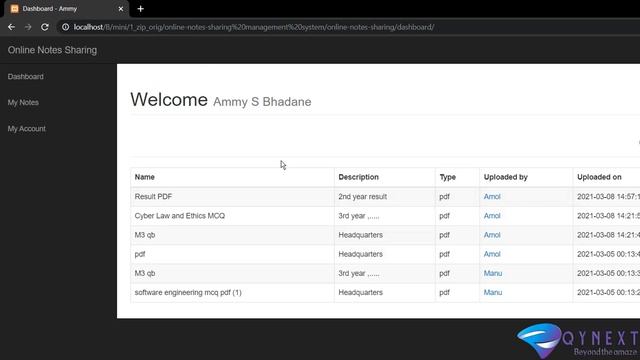Image resolution: width=640 pixels, height=360 pixels.
Task: Click the site info icon in address bar
Action: [65, 27]
